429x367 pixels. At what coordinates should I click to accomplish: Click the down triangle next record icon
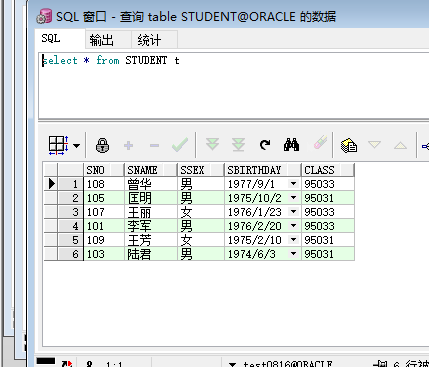(374, 145)
